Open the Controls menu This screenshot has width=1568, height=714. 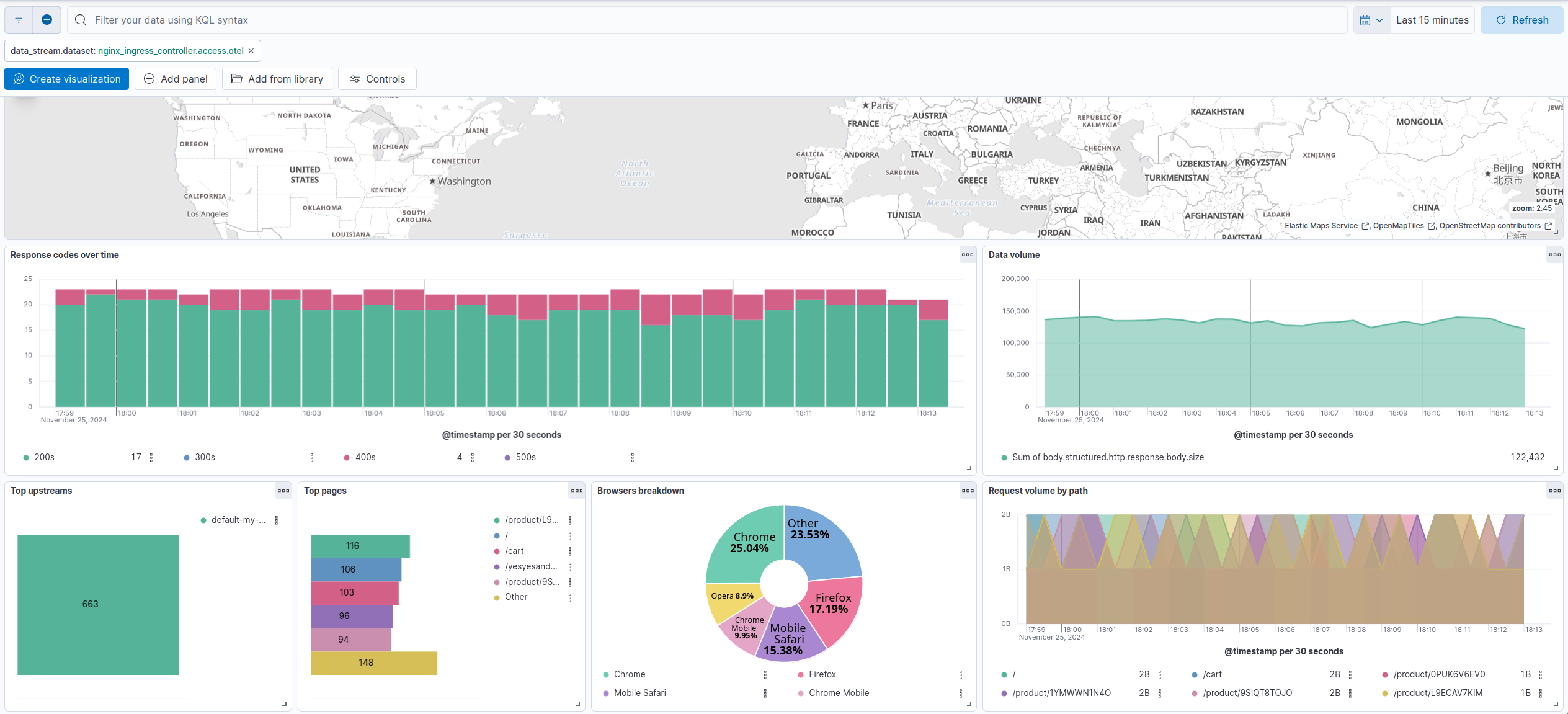point(377,79)
